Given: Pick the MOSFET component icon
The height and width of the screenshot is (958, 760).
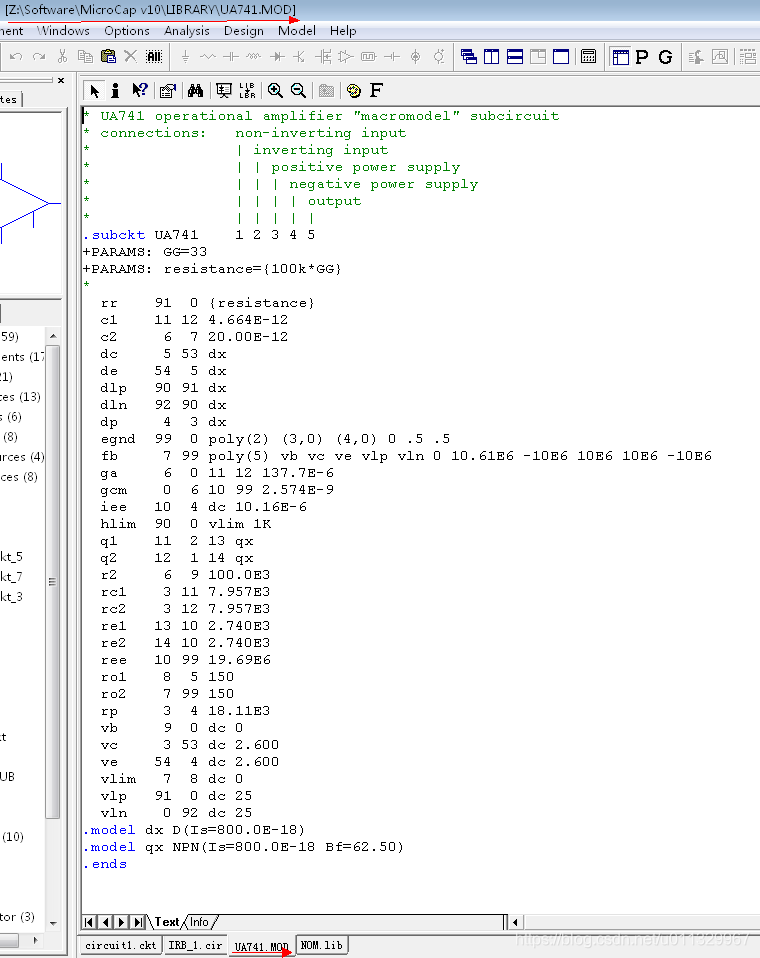Looking at the screenshot, I should pos(323,57).
